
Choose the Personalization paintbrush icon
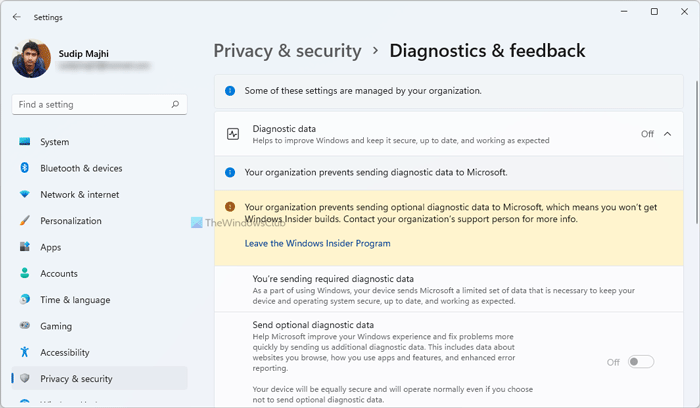pyautogui.click(x=25, y=221)
